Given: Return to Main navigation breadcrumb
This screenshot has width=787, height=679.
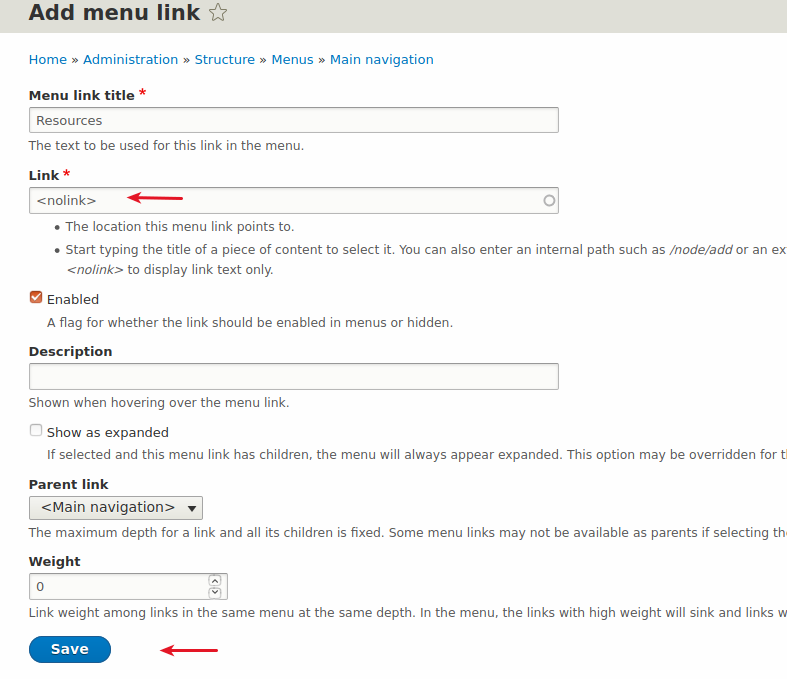Looking at the screenshot, I should [x=382, y=60].
